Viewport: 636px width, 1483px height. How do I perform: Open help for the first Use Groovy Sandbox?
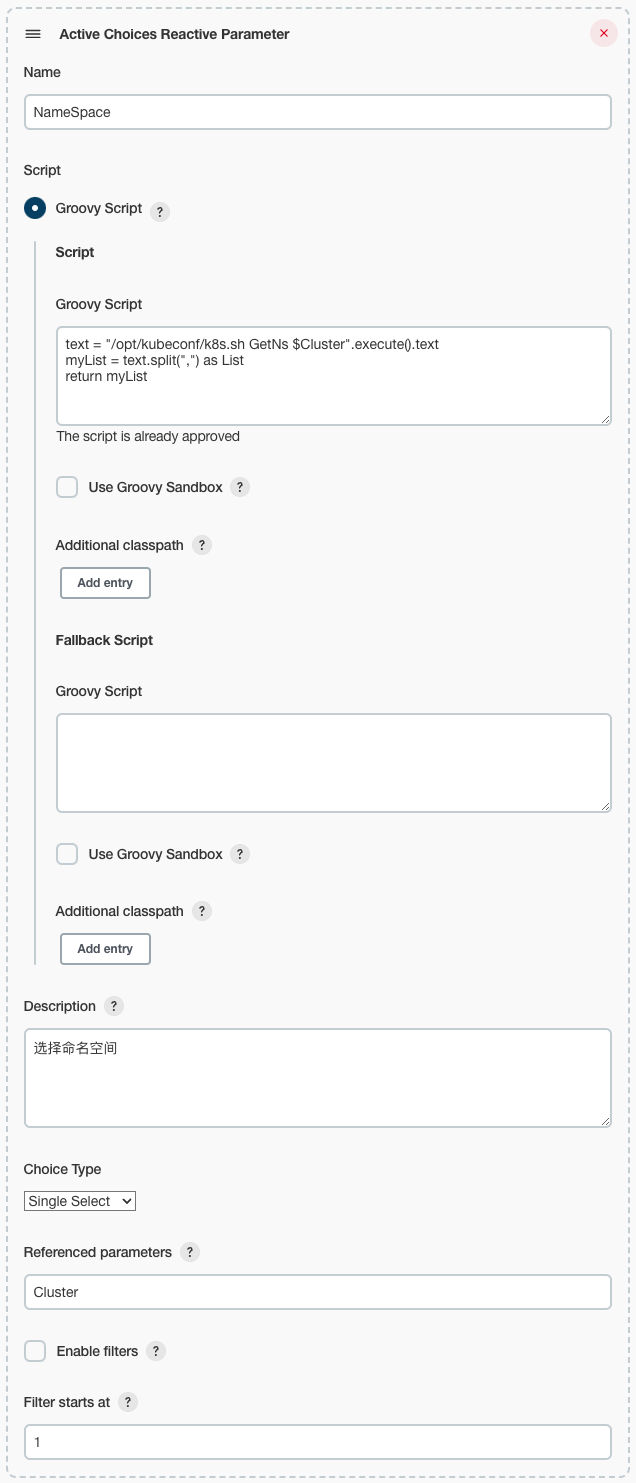(240, 487)
